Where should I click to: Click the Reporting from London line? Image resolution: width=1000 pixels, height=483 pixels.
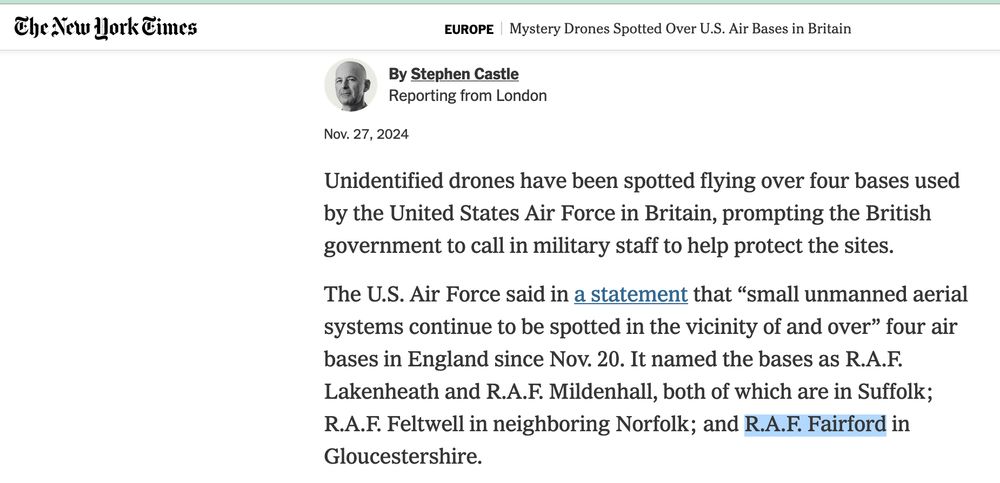(x=467, y=96)
